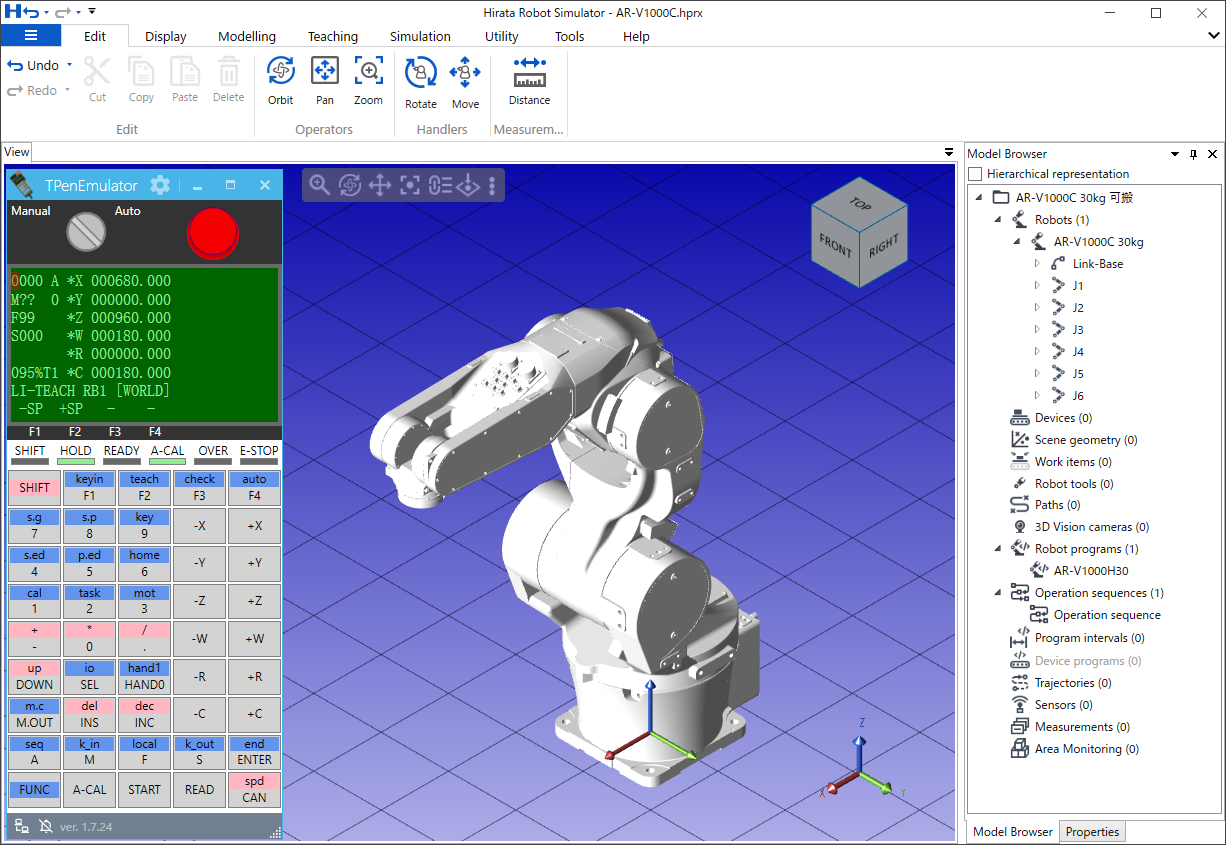The image size is (1226, 845).
Task: Click the spd CAN pendant key
Action: pos(254,790)
